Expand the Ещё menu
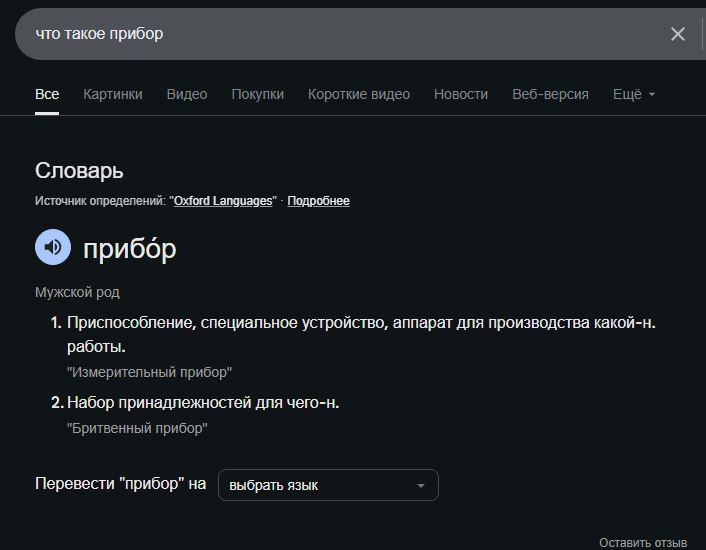Screen dimensions: 706x550 [x=633, y=94]
